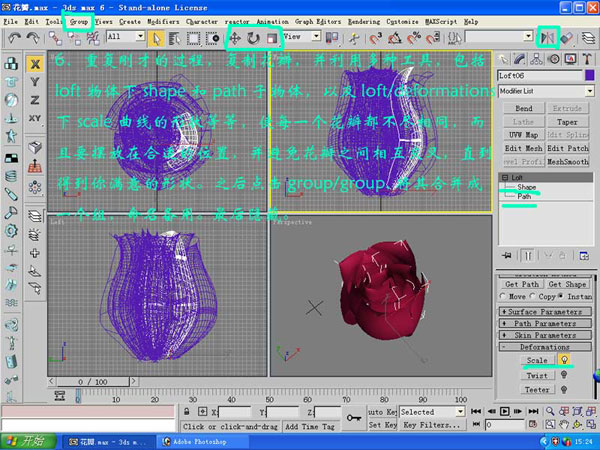Constrain to XY plane button
600x450 pixels.
(35, 118)
